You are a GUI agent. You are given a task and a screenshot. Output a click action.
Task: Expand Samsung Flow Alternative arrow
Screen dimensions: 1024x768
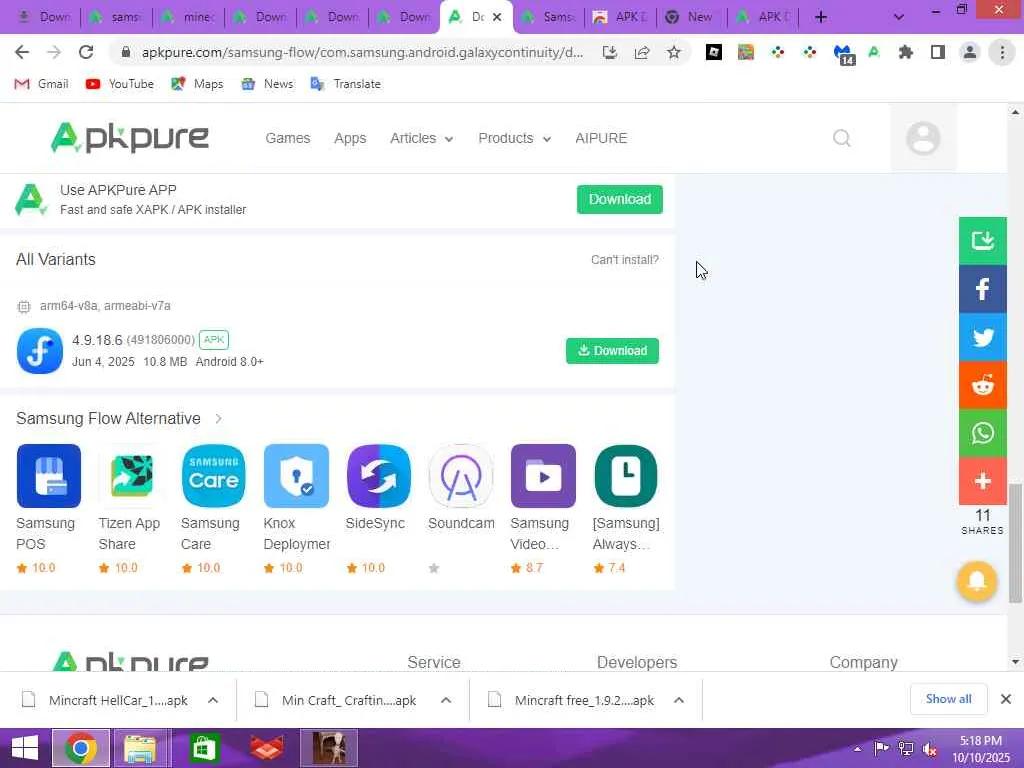click(218, 419)
